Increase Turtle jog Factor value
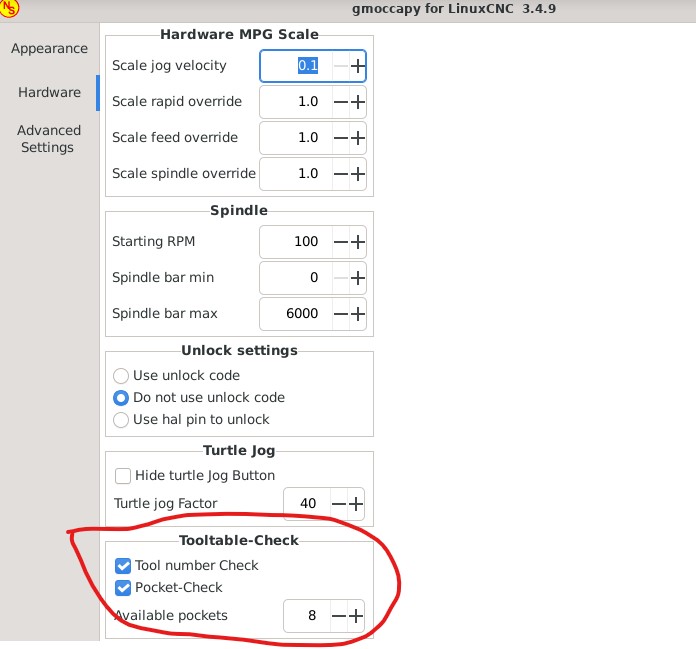 (357, 504)
